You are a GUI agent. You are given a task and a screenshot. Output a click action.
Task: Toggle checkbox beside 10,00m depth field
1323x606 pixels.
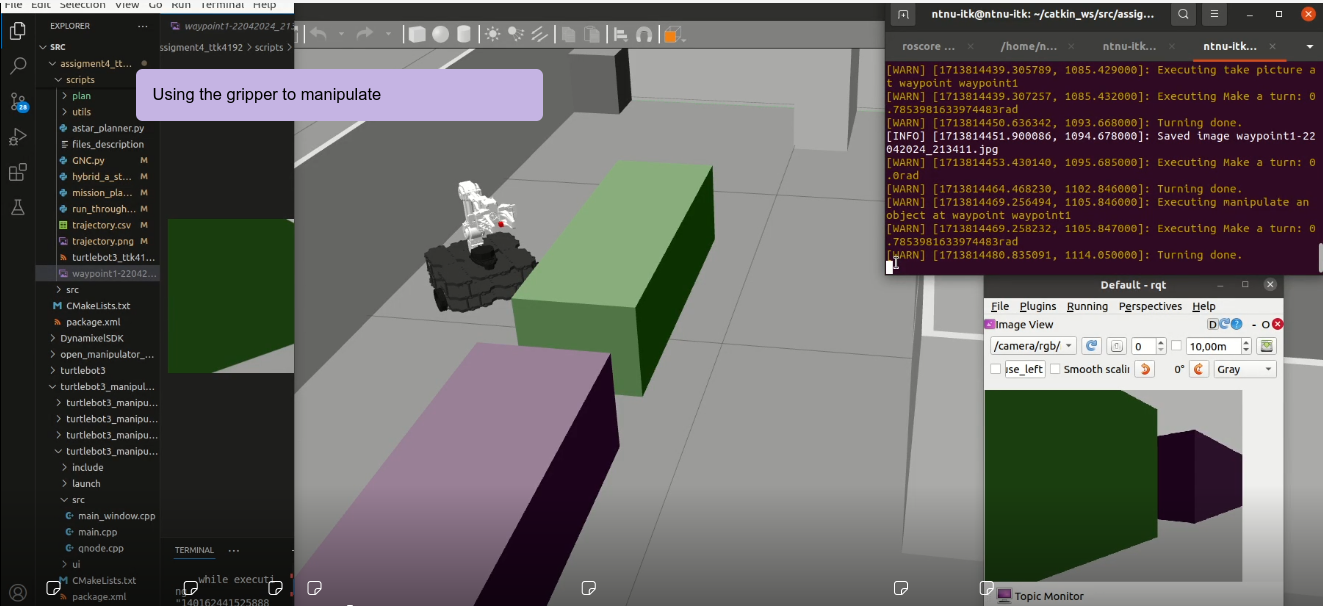(1177, 346)
